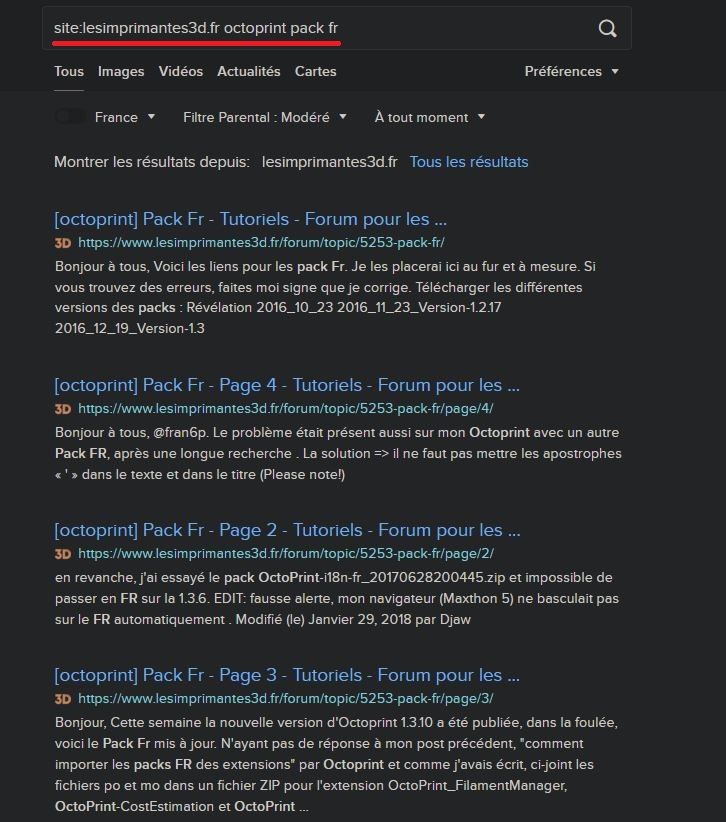Switch to the Vidéos tab
The image size is (726, 822).
tap(181, 71)
